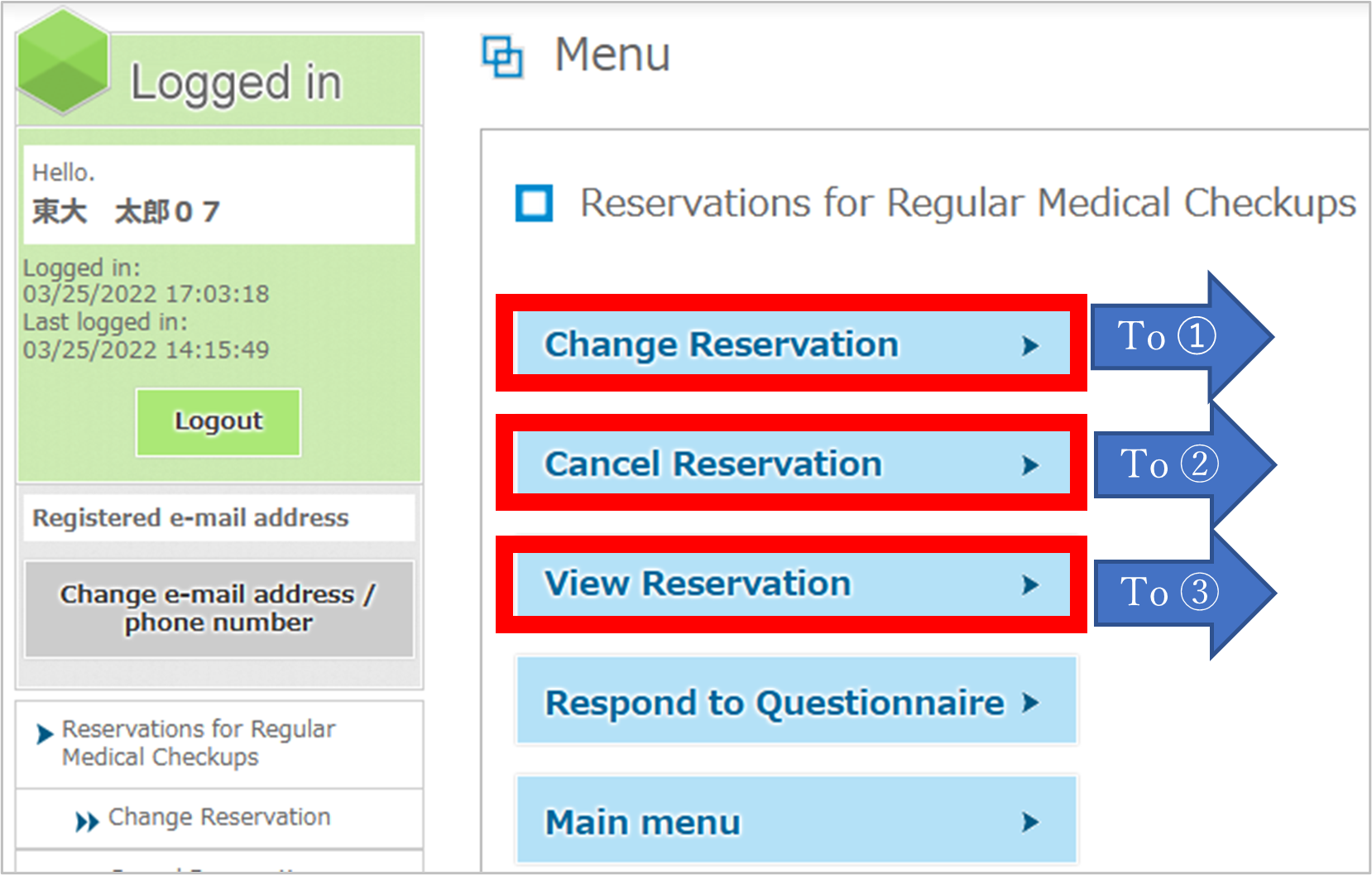Click the arrow on Respond to Questionnaire
Image resolution: width=1372 pixels, height=875 pixels.
point(1029,703)
